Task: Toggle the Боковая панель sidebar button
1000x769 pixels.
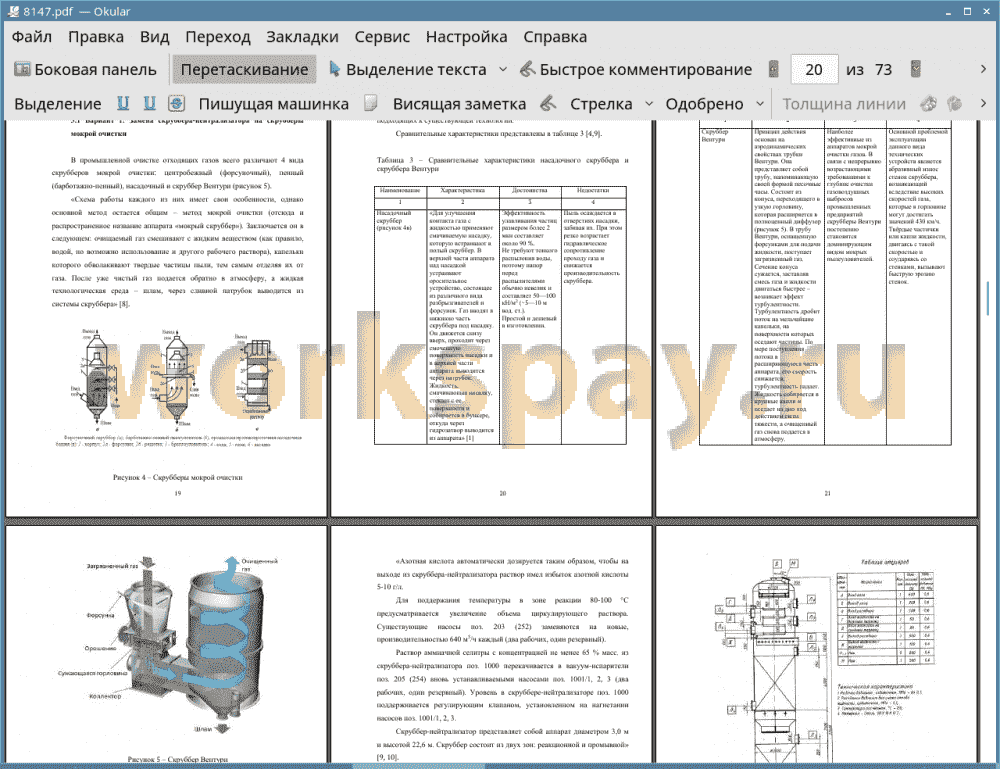Action: click(85, 70)
